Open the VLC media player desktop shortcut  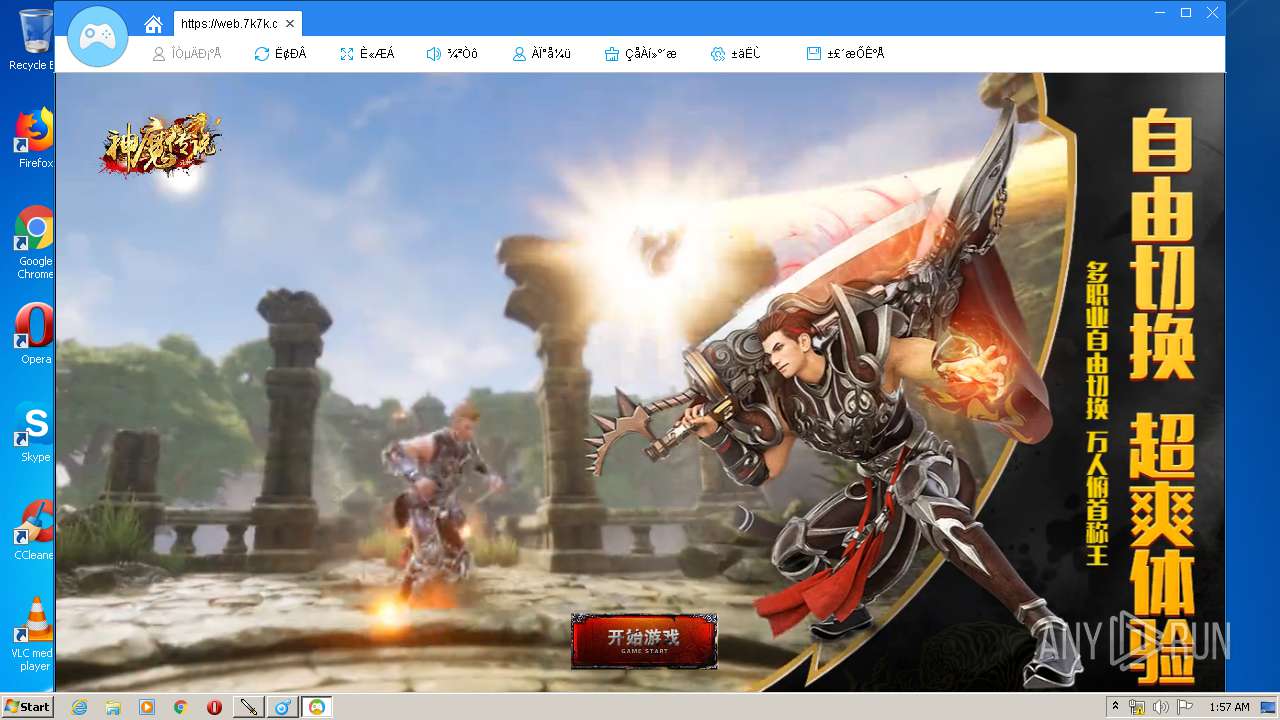[35, 634]
